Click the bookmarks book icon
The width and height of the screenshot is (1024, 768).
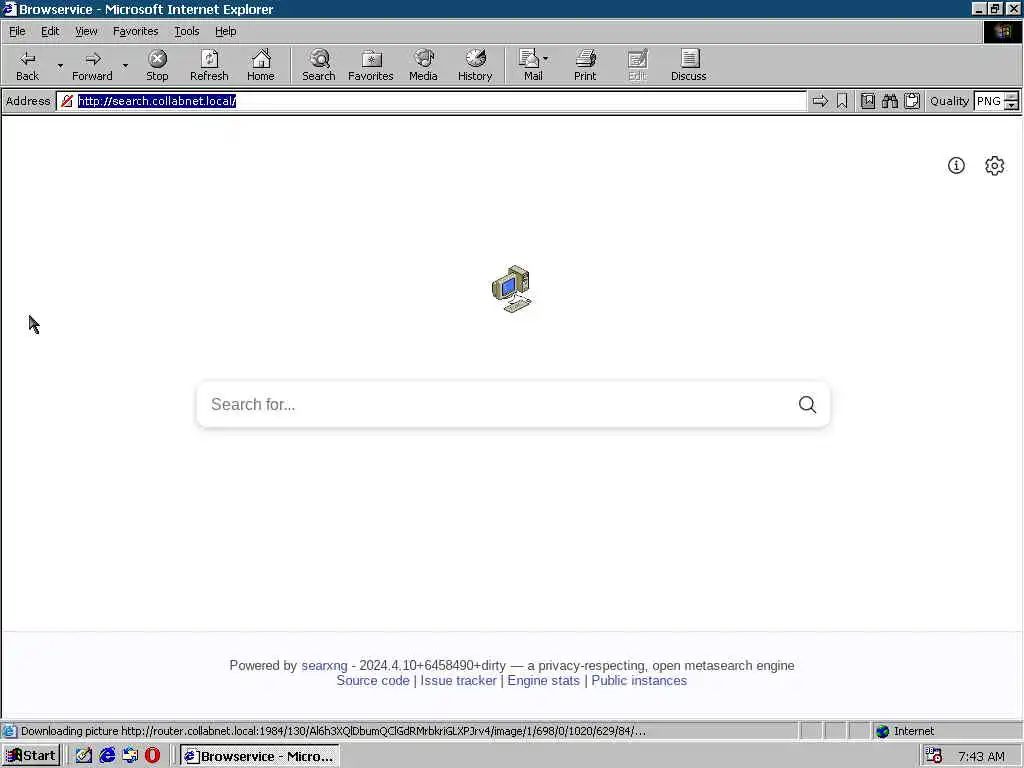[x=867, y=101]
